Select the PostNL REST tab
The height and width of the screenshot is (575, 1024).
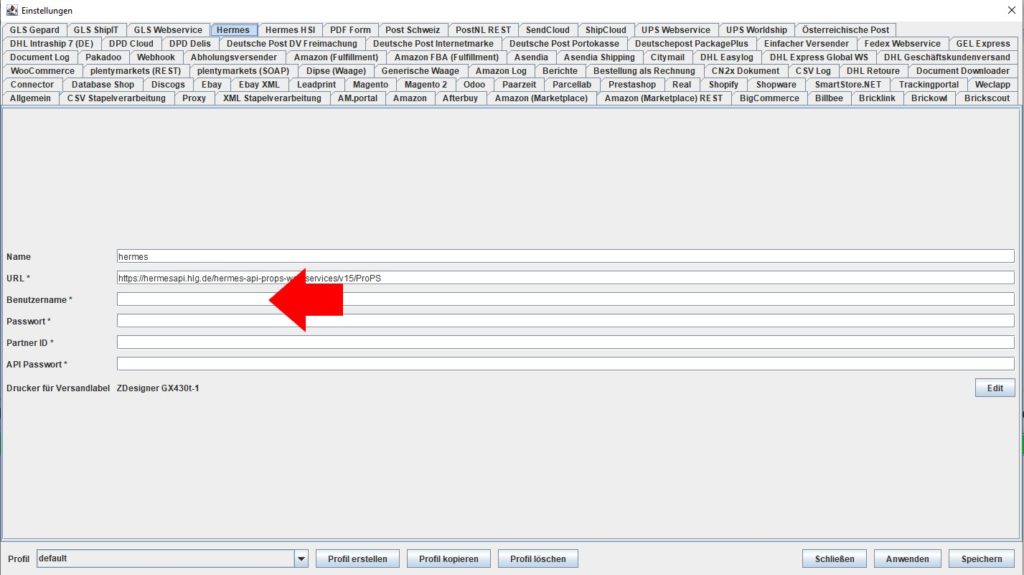[x=483, y=30]
